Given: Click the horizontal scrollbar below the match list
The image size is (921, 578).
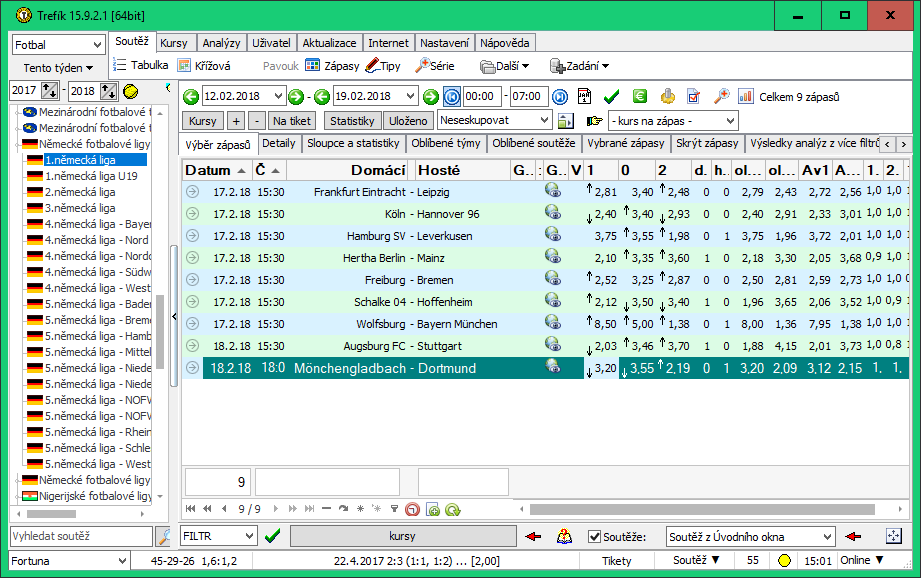Looking at the screenshot, I should (700, 509).
